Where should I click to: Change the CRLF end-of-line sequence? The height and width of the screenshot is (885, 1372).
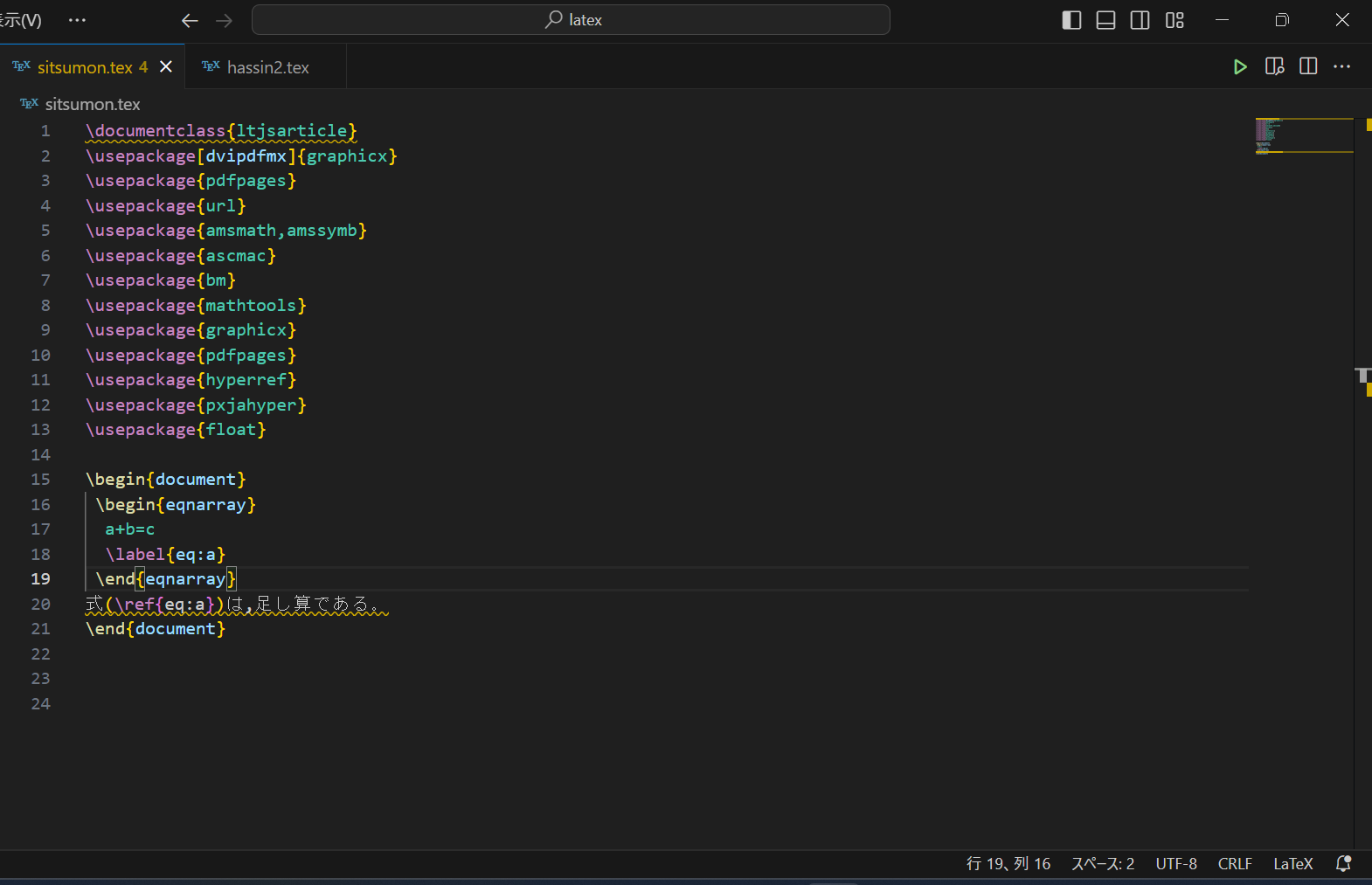pos(1235,864)
